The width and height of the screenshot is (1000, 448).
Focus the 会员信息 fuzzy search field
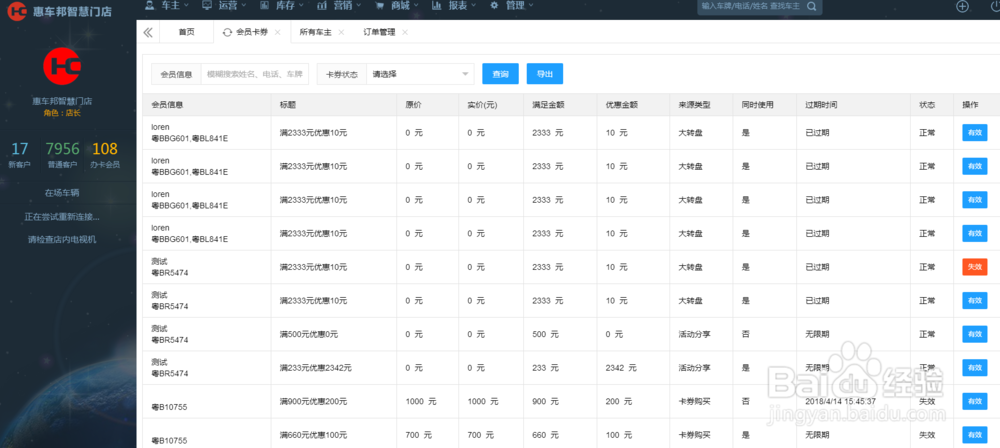[x=254, y=74]
